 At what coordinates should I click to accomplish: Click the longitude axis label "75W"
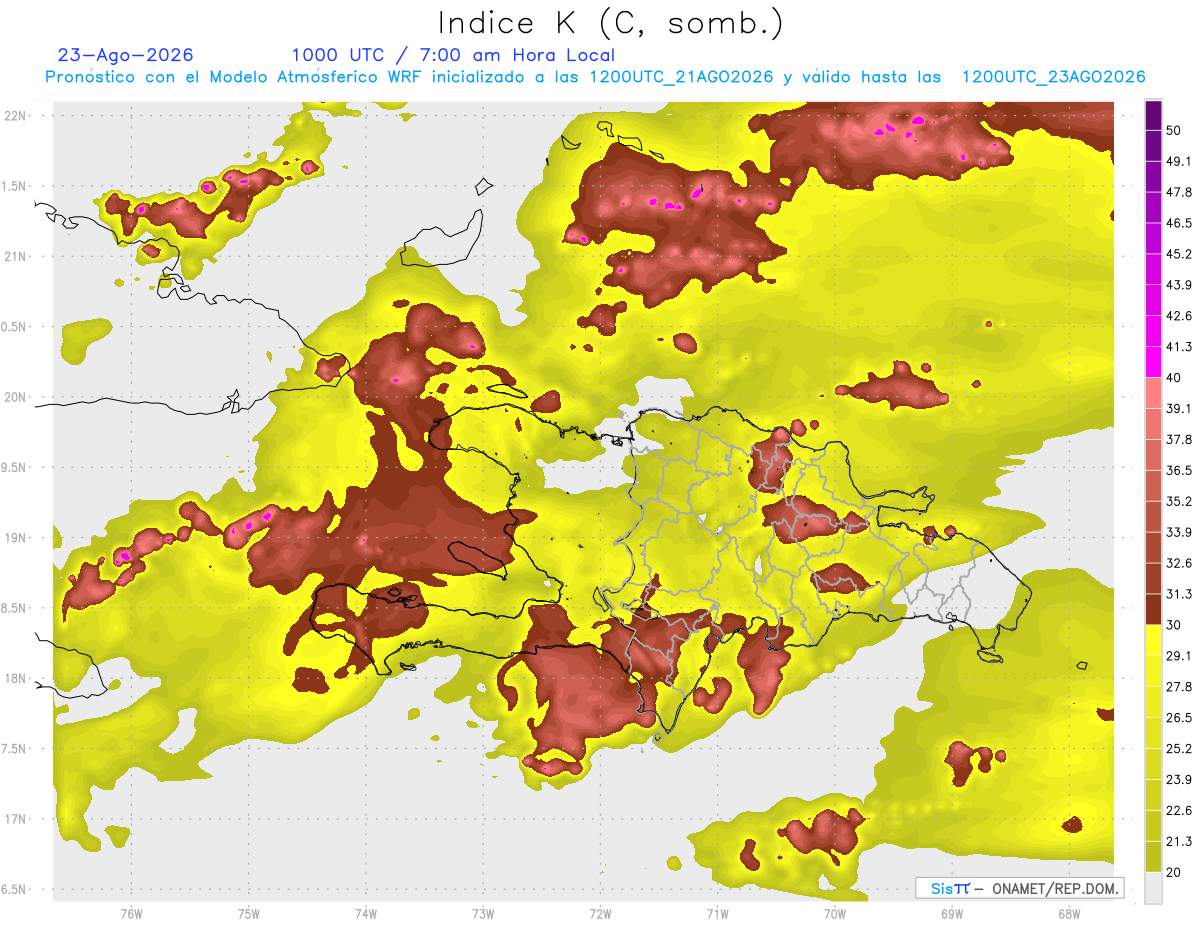[248, 913]
